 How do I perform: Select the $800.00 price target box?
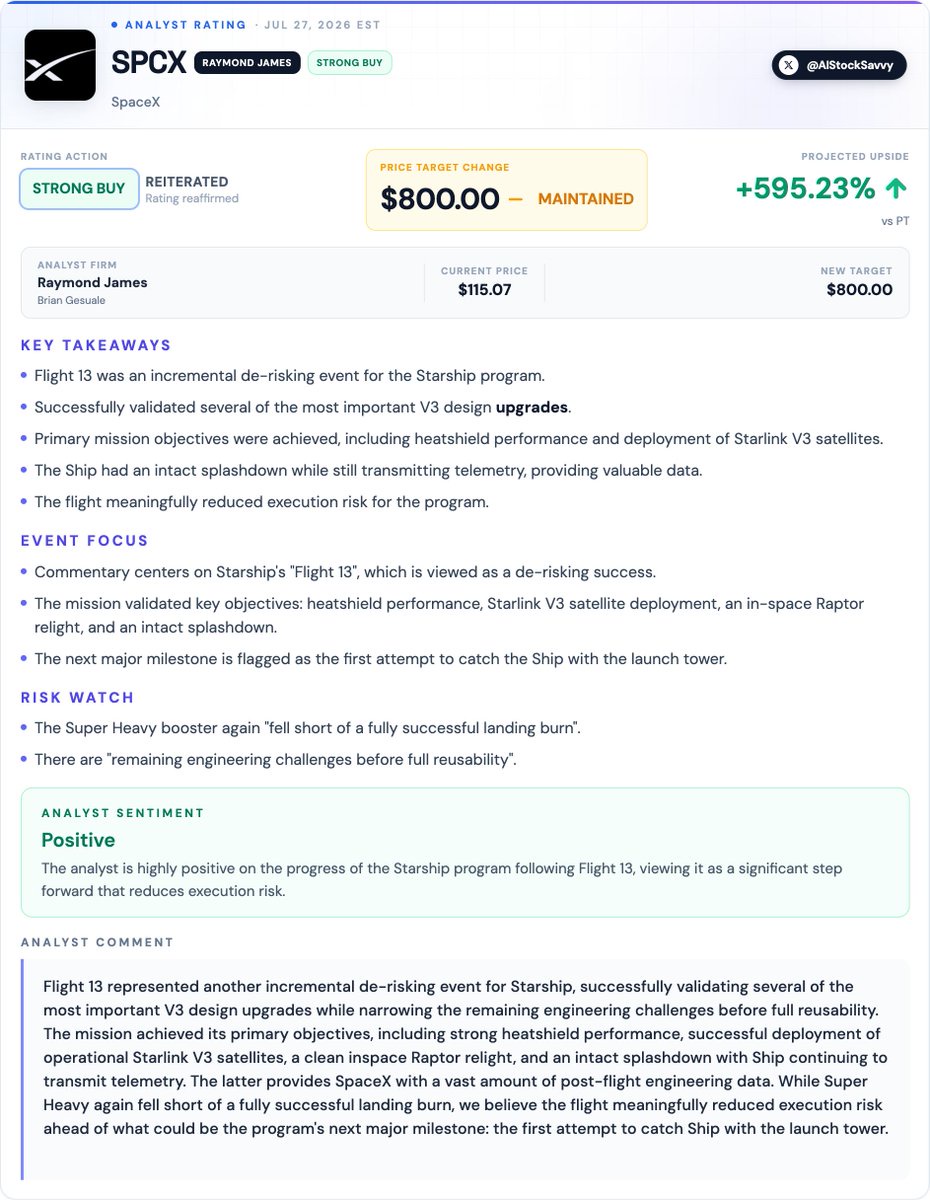[506, 190]
